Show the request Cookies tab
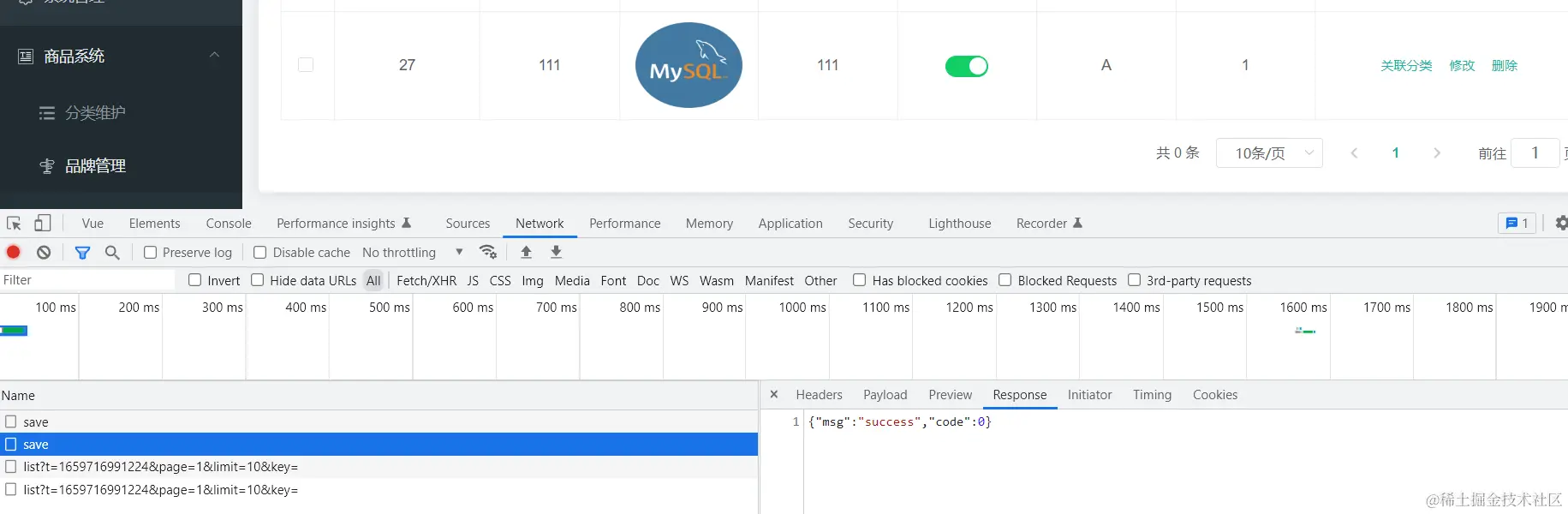1568x514 pixels. [x=1215, y=395]
